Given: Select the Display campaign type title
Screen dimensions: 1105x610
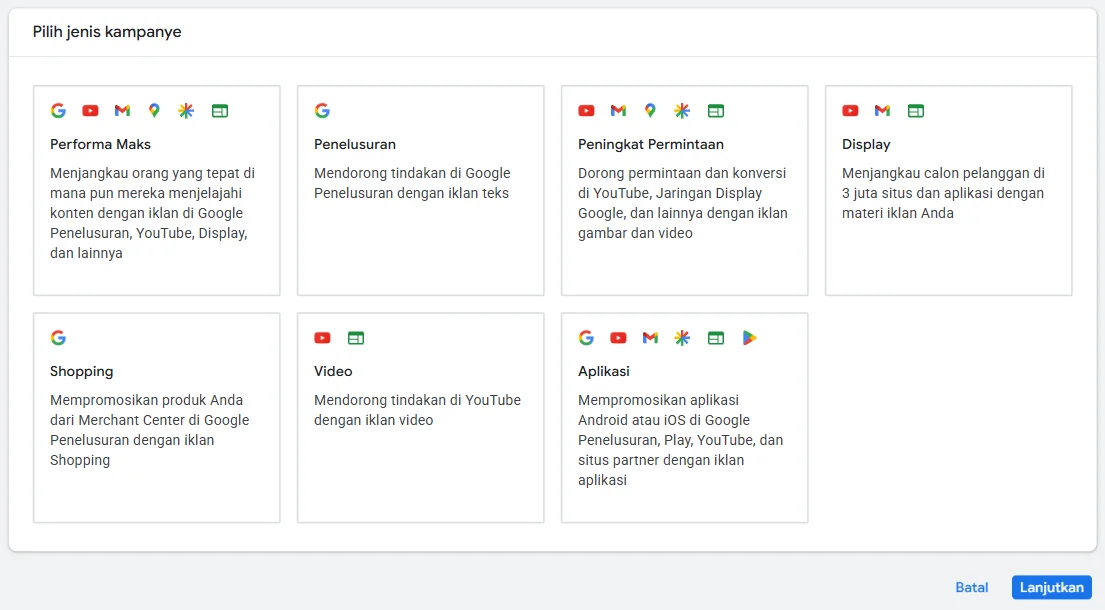Looking at the screenshot, I should point(866,144).
